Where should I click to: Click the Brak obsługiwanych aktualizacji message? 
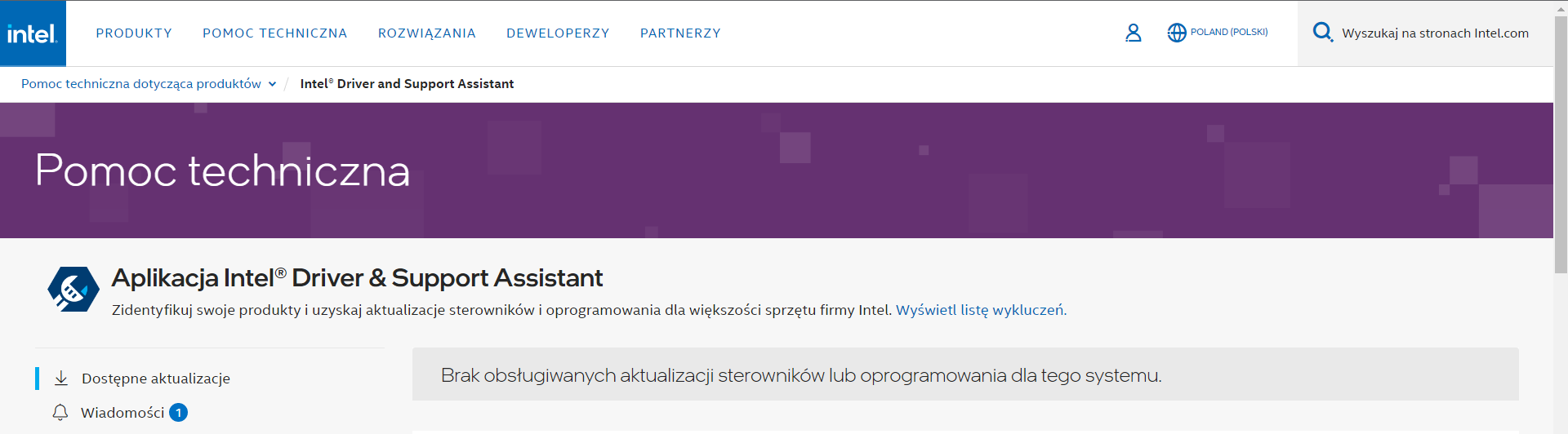[801, 375]
